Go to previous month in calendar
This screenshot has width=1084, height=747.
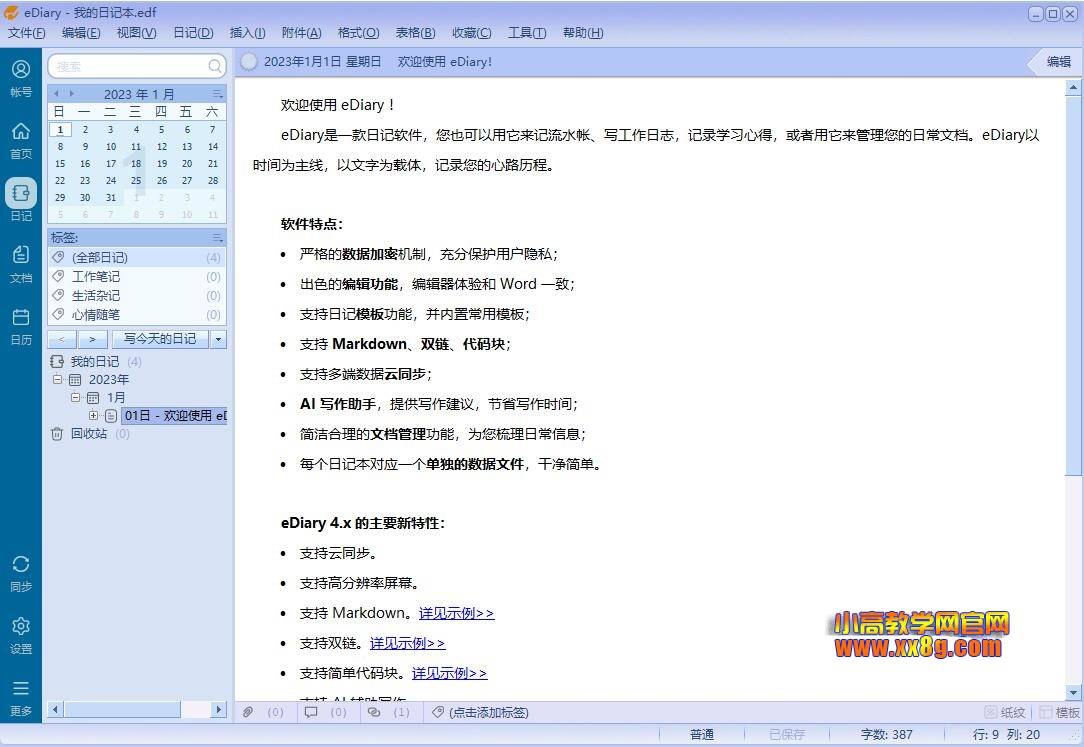[56, 93]
